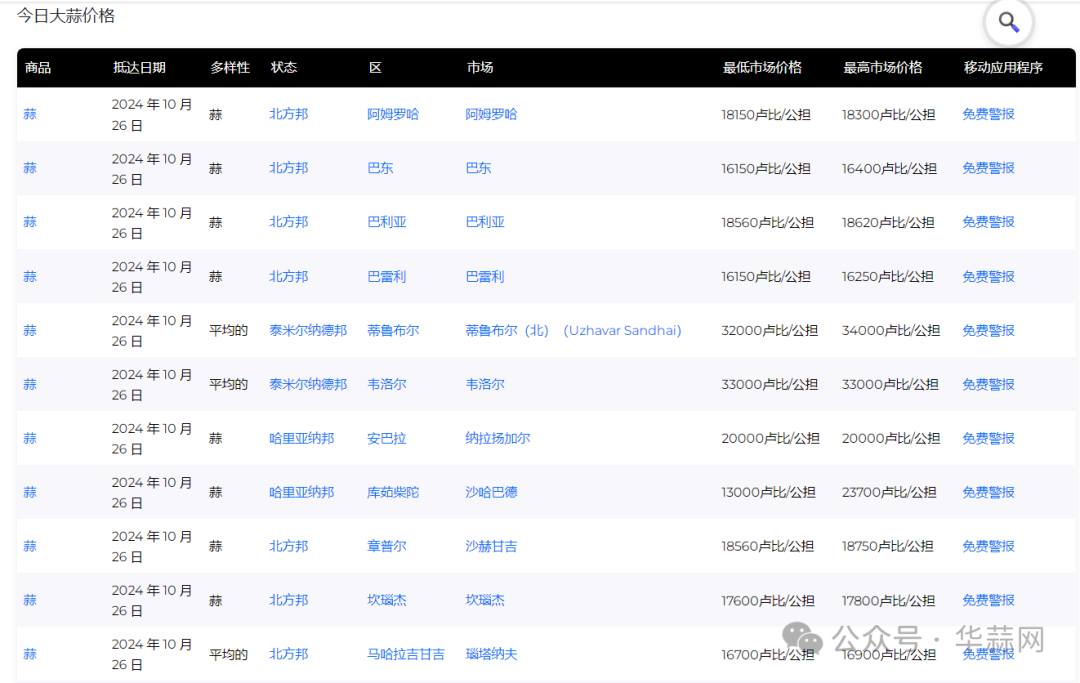Open 蒂鲁布尔 district link

point(393,330)
